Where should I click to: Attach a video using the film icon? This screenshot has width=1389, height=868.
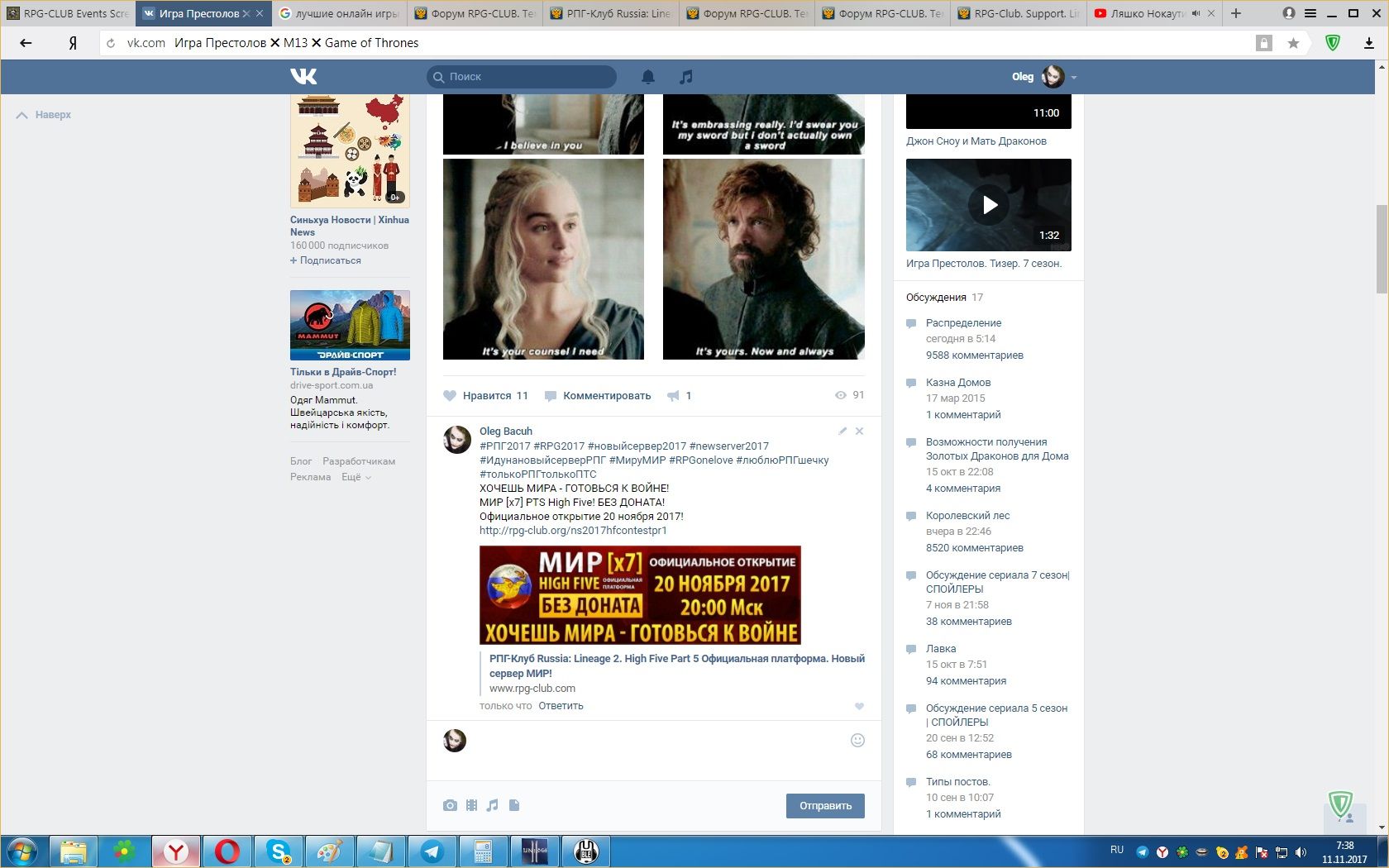click(x=471, y=805)
